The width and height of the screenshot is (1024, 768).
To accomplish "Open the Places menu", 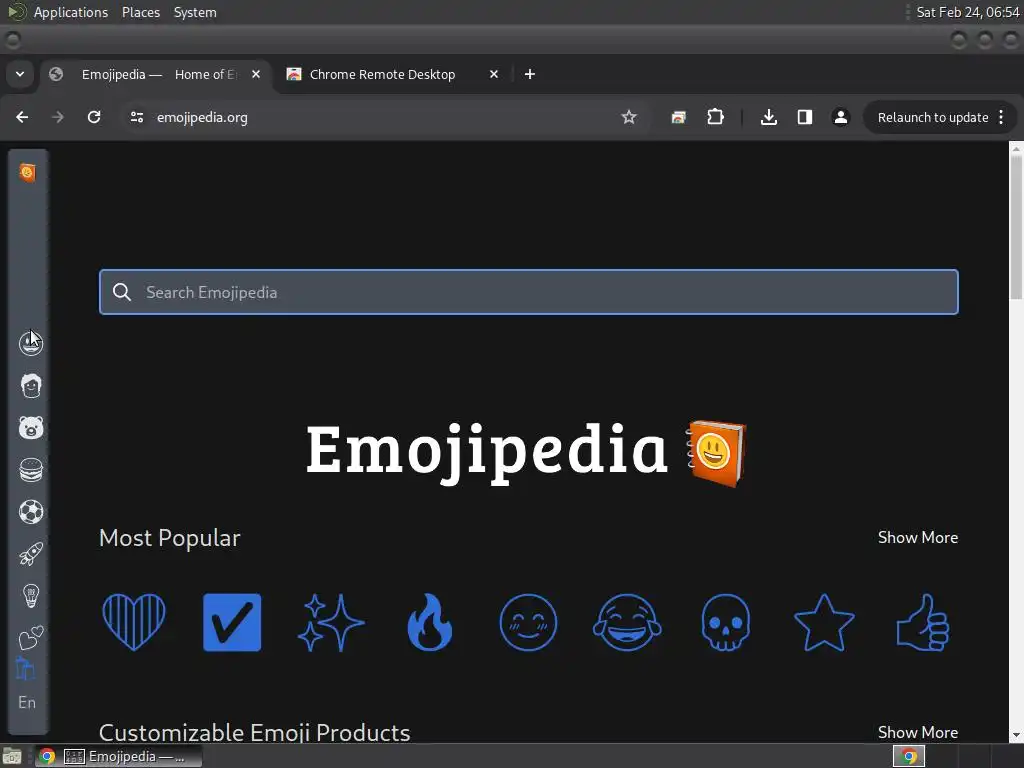I will (140, 12).
